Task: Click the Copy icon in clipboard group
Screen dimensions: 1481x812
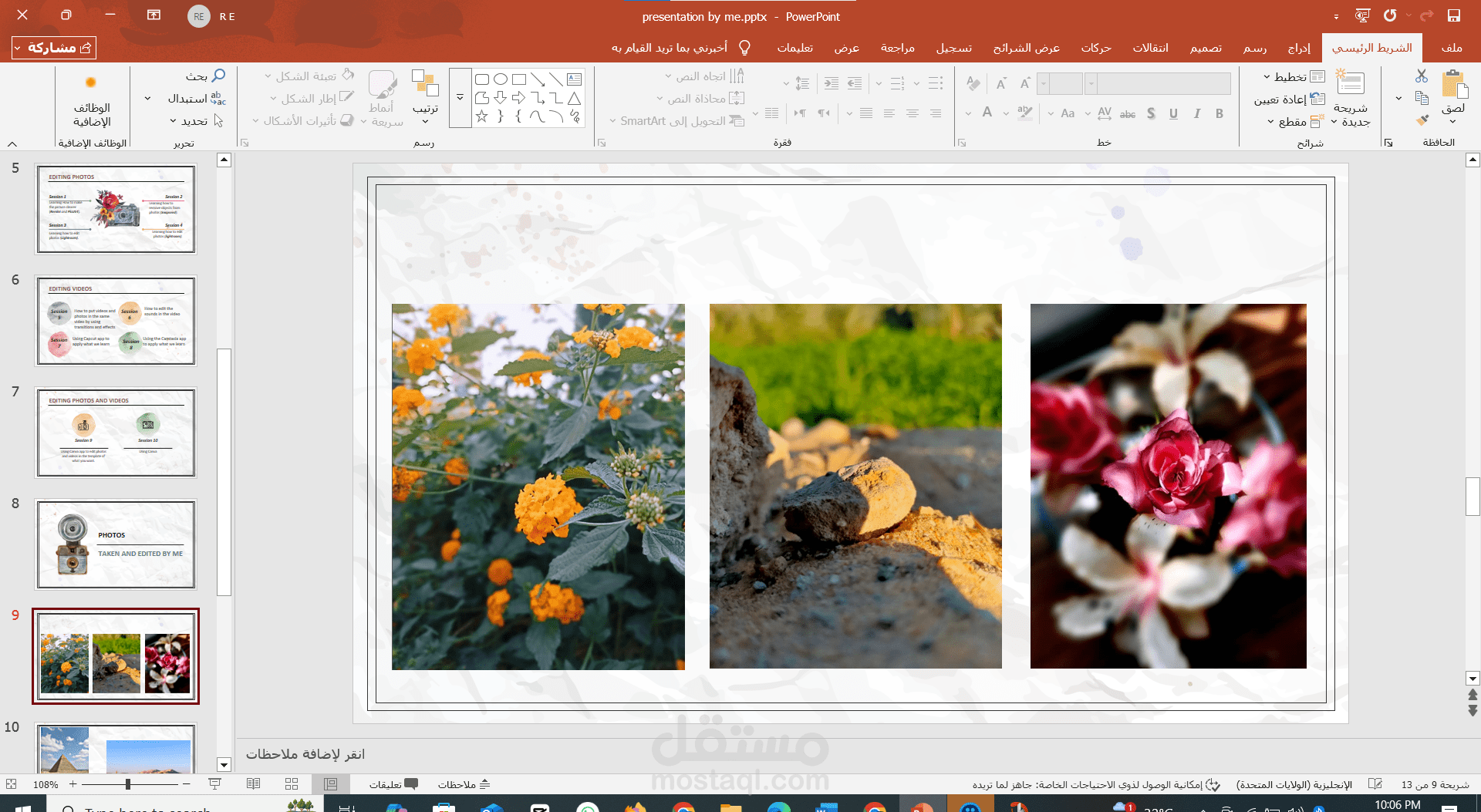Action: [x=1422, y=98]
